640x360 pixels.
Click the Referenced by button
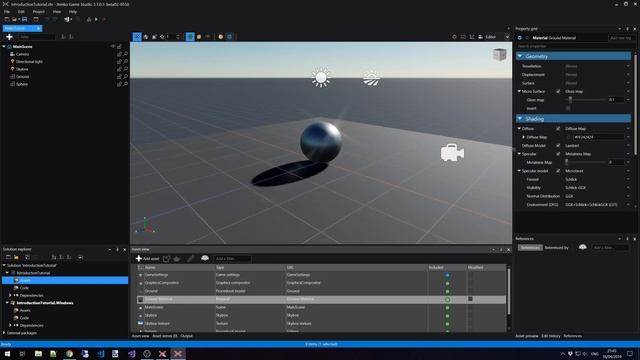pyautogui.click(x=556, y=247)
